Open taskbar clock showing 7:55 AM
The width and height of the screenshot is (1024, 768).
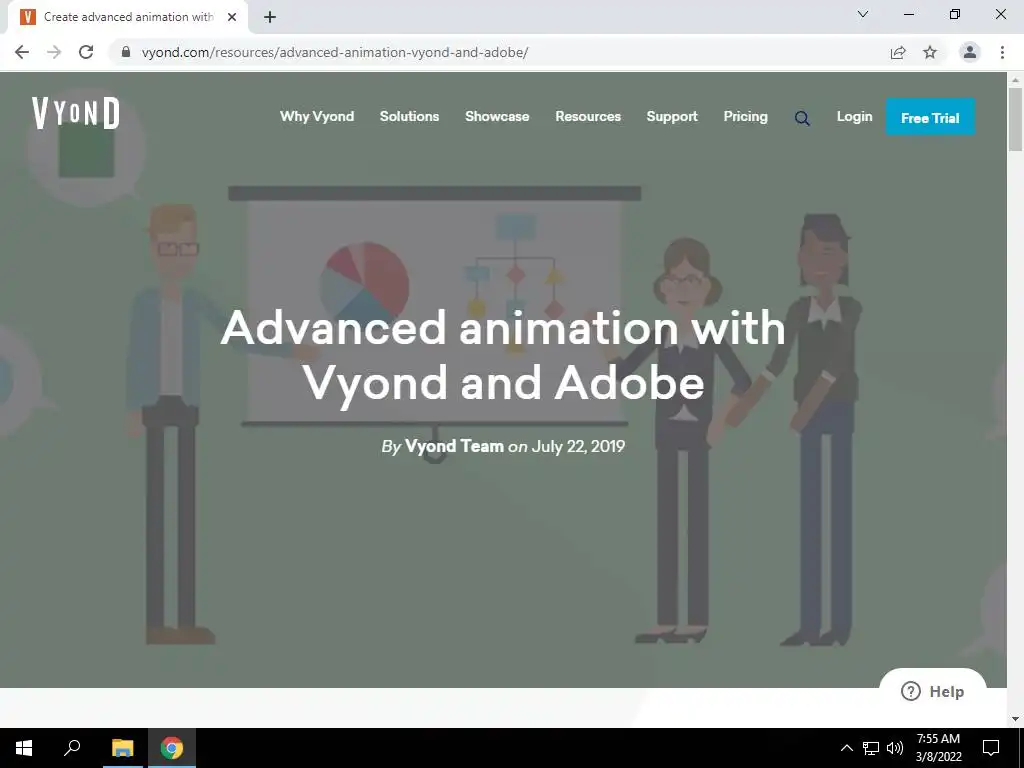[938, 748]
